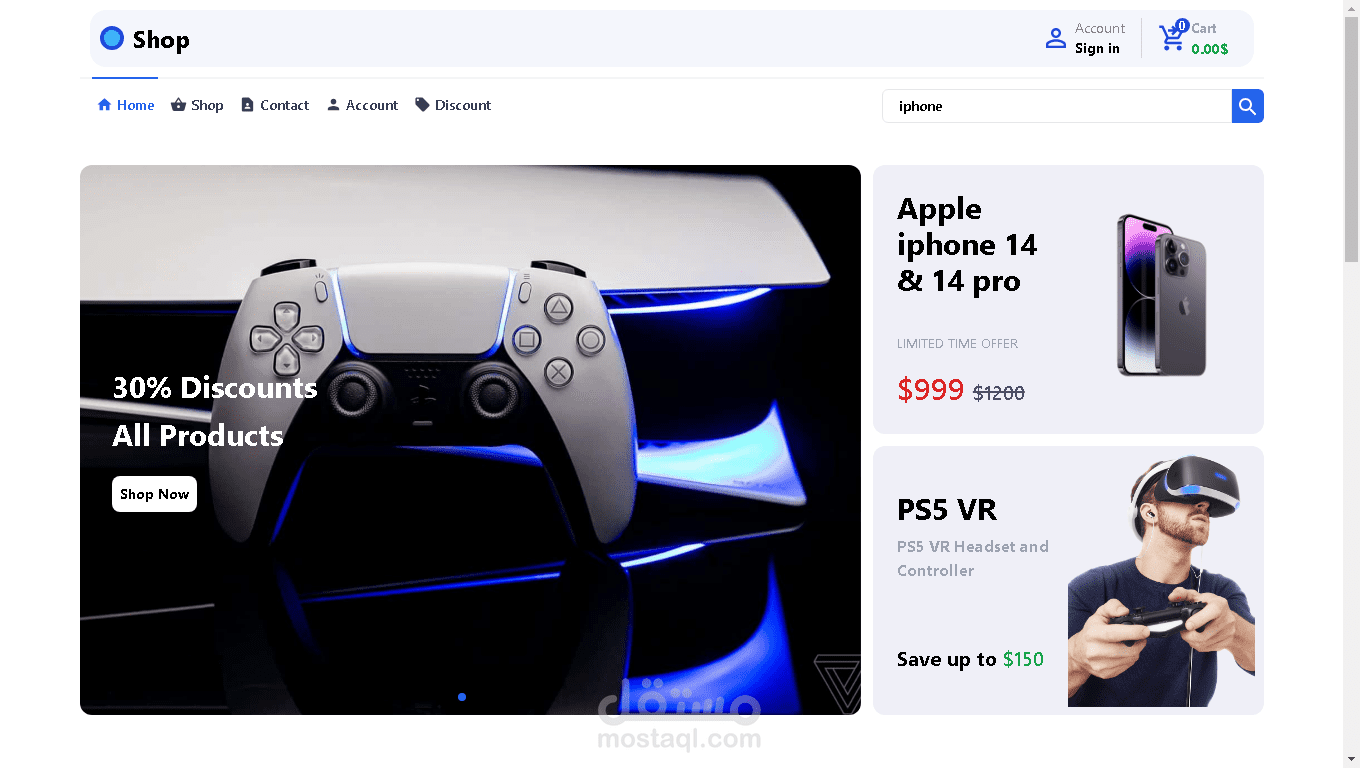
Task: Open the PS5 VR promo card
Action: [1068, 580]
